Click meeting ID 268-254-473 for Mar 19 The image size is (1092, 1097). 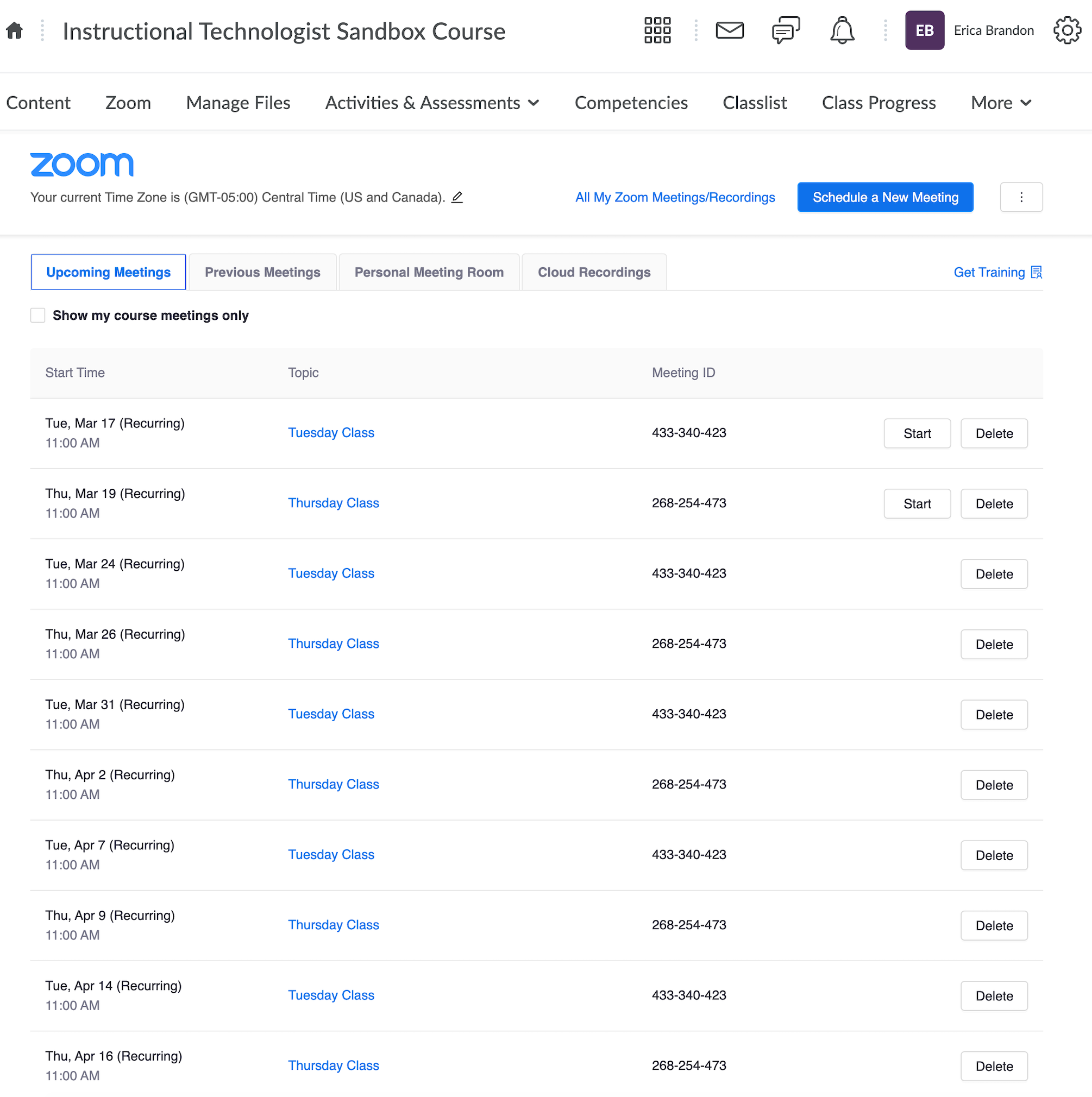[689, 503]
